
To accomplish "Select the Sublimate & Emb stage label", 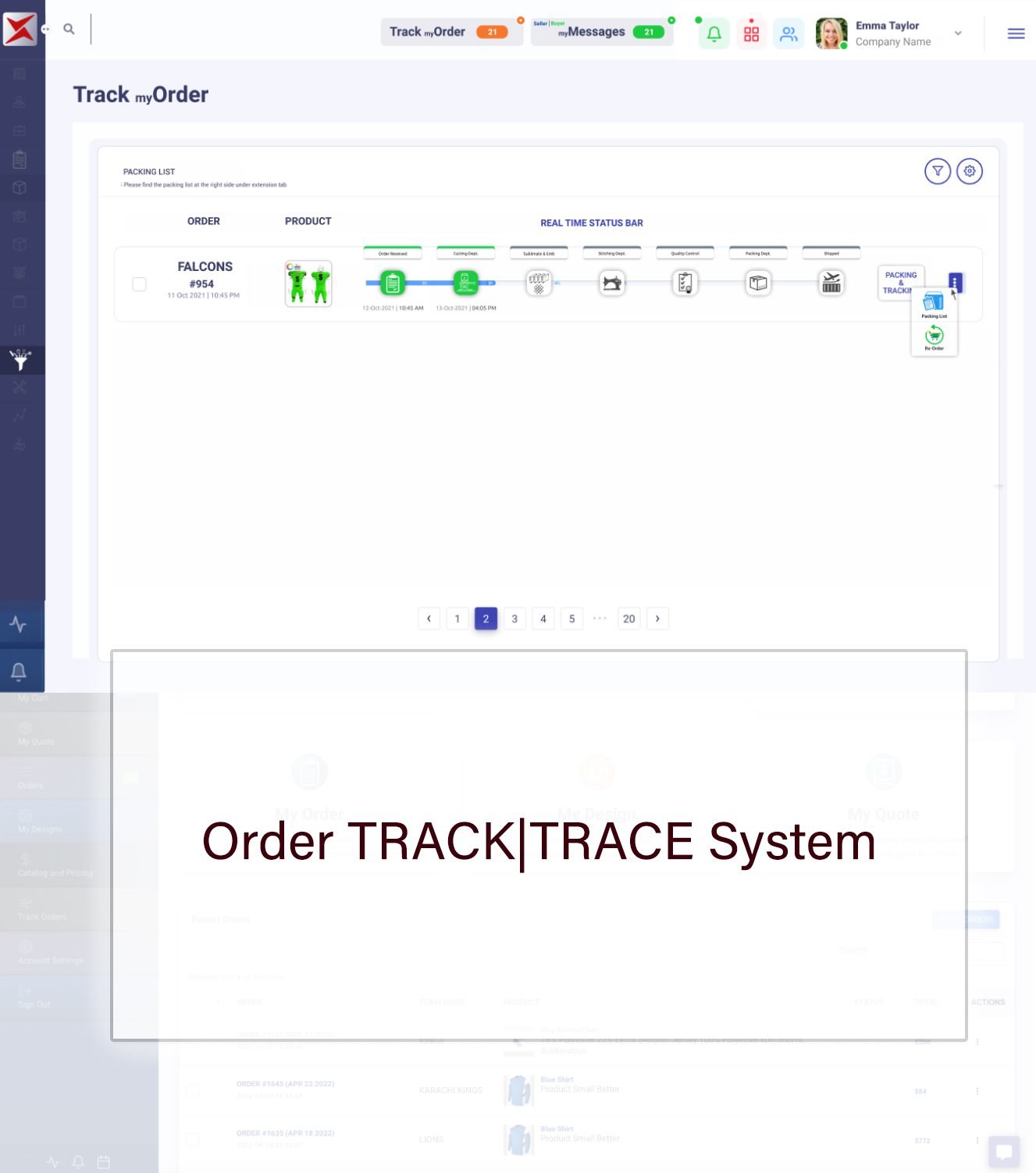I will click(x=539, y=253).
